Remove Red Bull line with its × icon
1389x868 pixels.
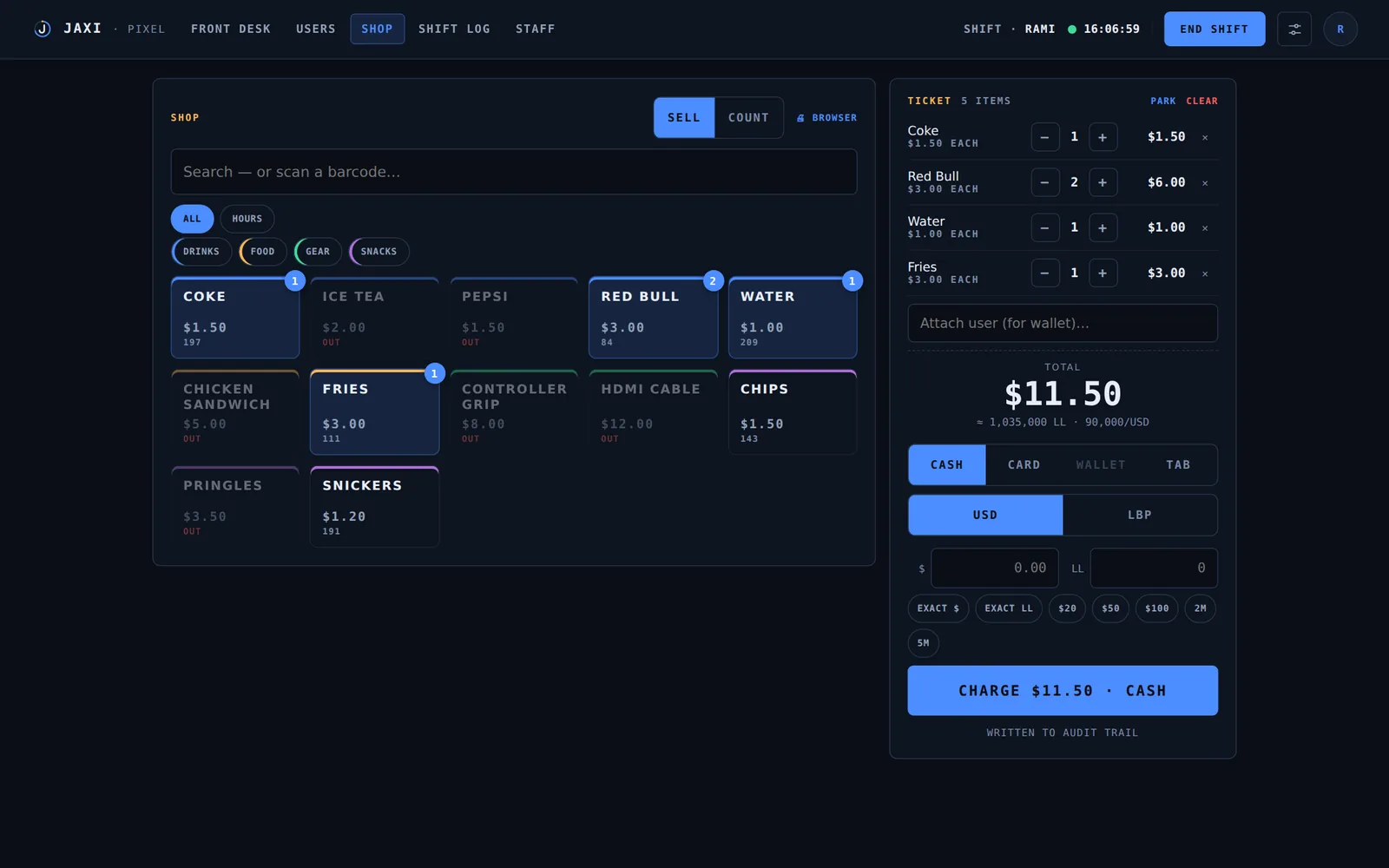point(1205,182)
